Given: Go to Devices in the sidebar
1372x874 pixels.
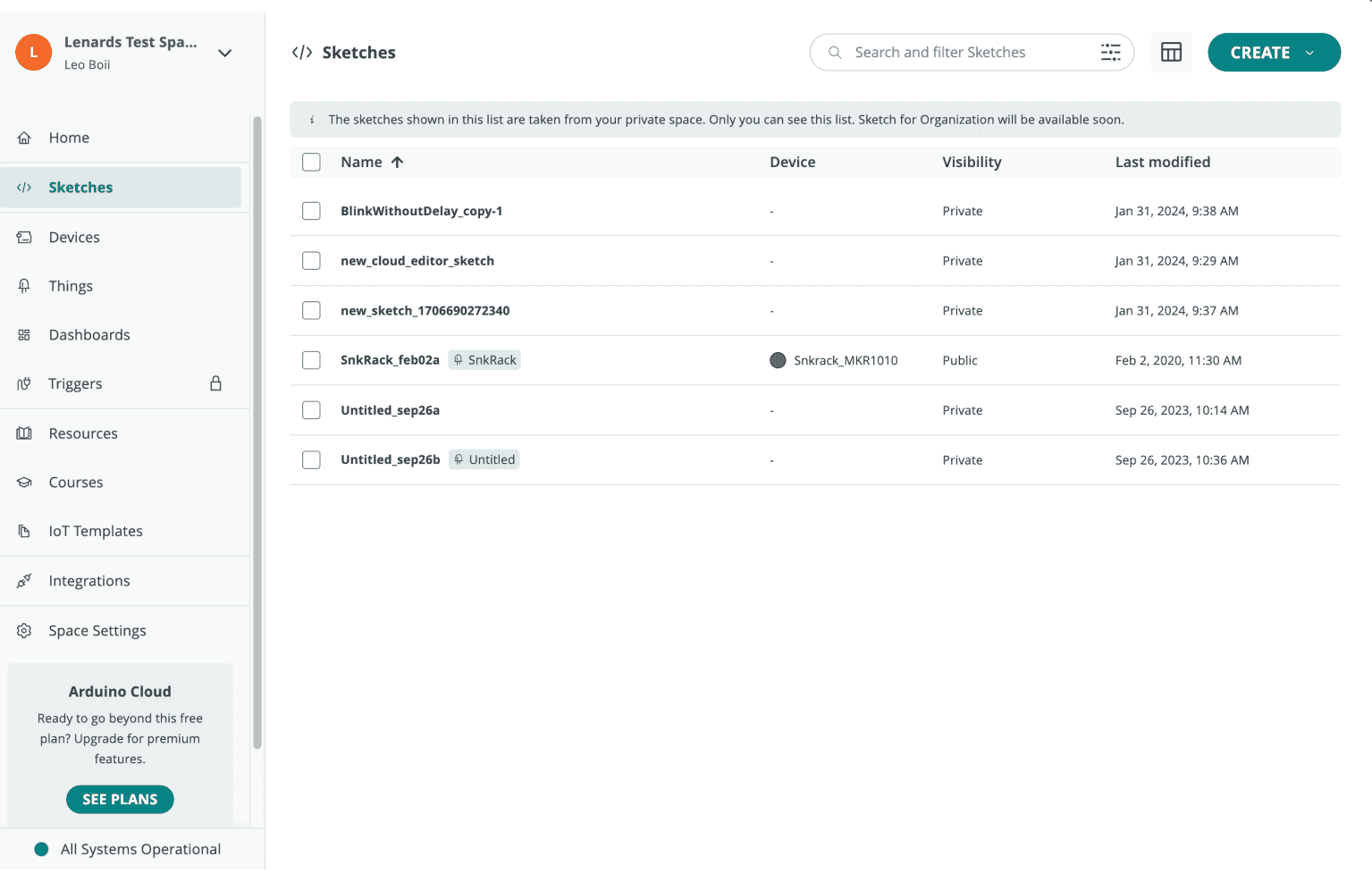Looking at the screenshot, I should coord(74,237).
